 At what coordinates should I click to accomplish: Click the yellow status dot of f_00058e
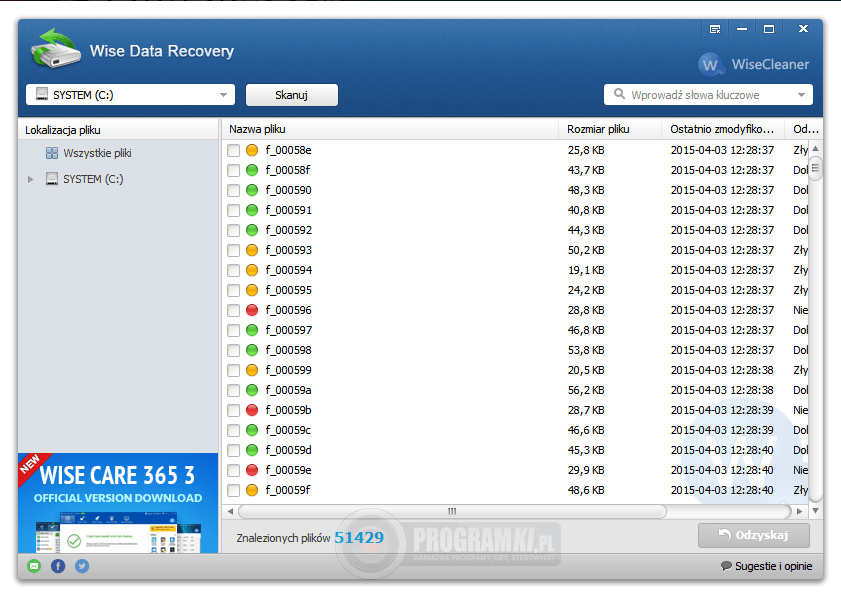point(252,150)
